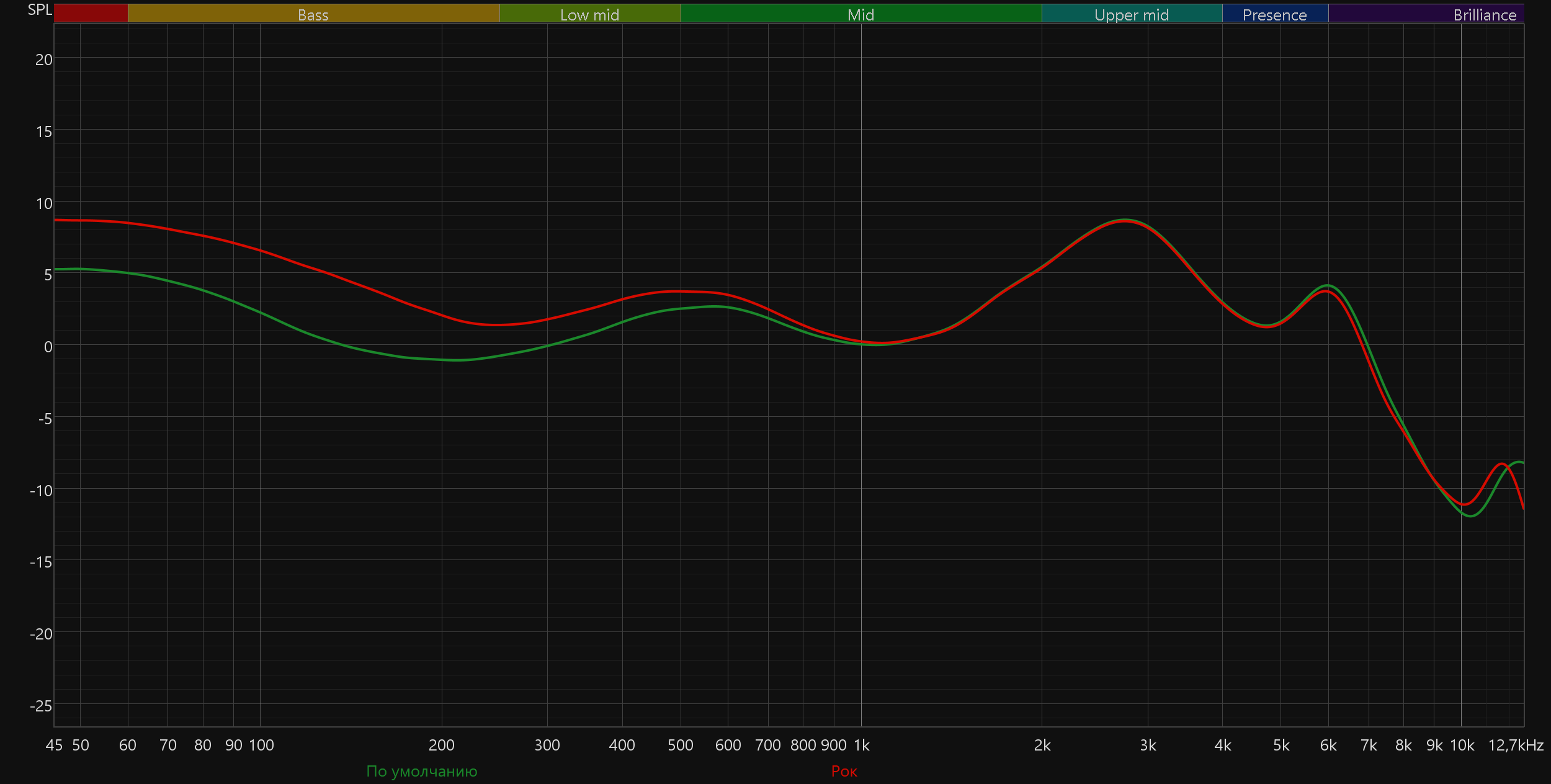
Task: Click the 6k frequency axis label
Action: 1328,745
